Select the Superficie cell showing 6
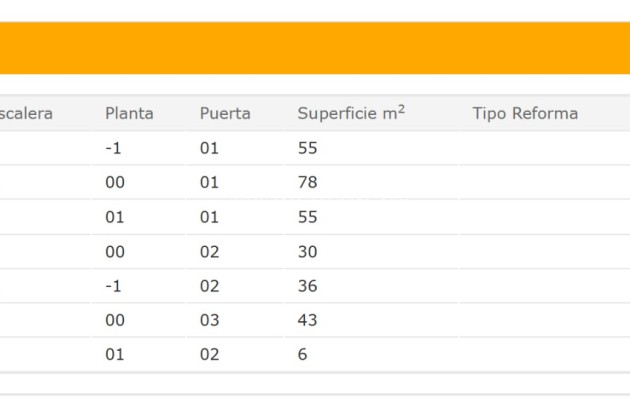 coord(303,354)
